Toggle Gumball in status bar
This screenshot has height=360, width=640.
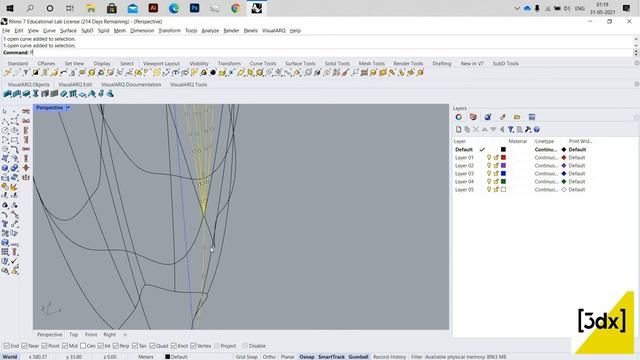[x=358, y=357]
